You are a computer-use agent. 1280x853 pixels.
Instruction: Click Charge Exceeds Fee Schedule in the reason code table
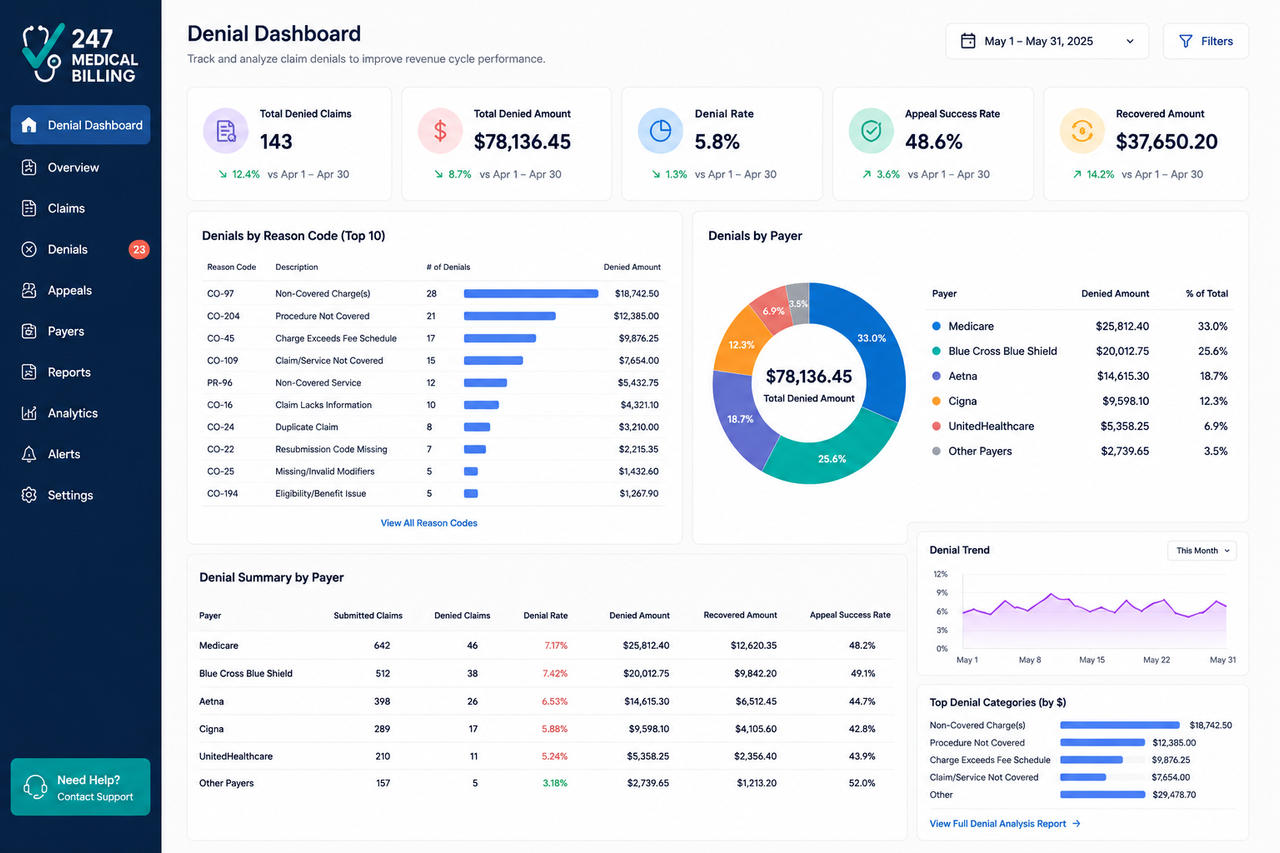click(336, 338)
